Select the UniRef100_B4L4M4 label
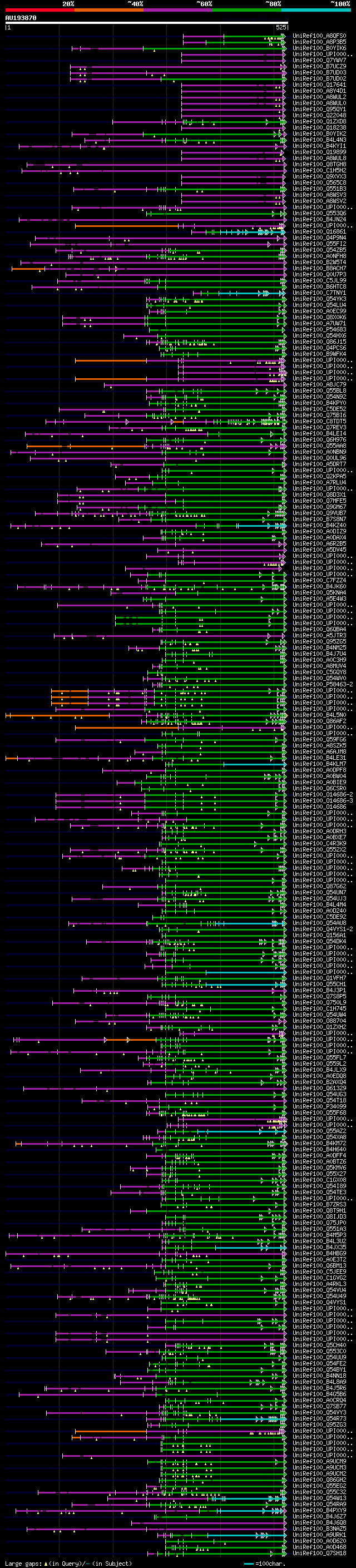The image size is (356, 1568). (x=319, y=905)
